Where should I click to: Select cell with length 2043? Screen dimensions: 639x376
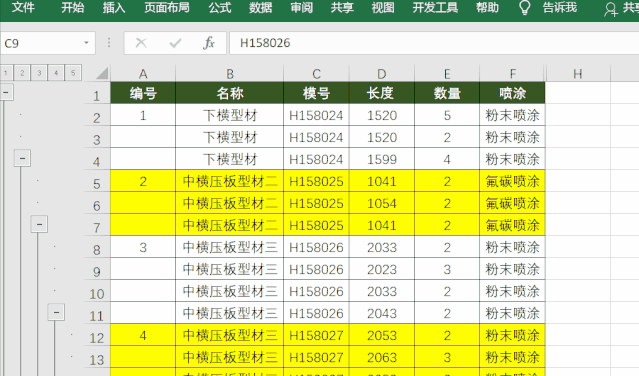point(382,313)
